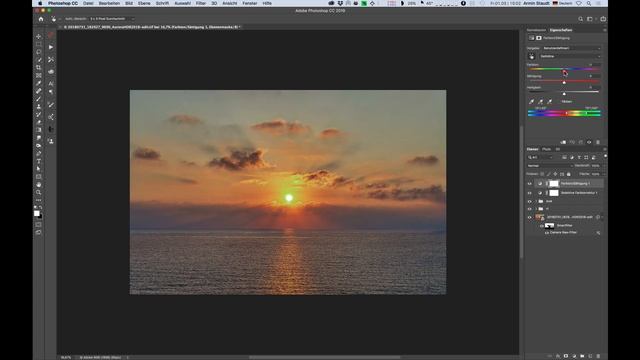Select the Zoom tool
The image size is (640, 360).
tap(39, 192)
